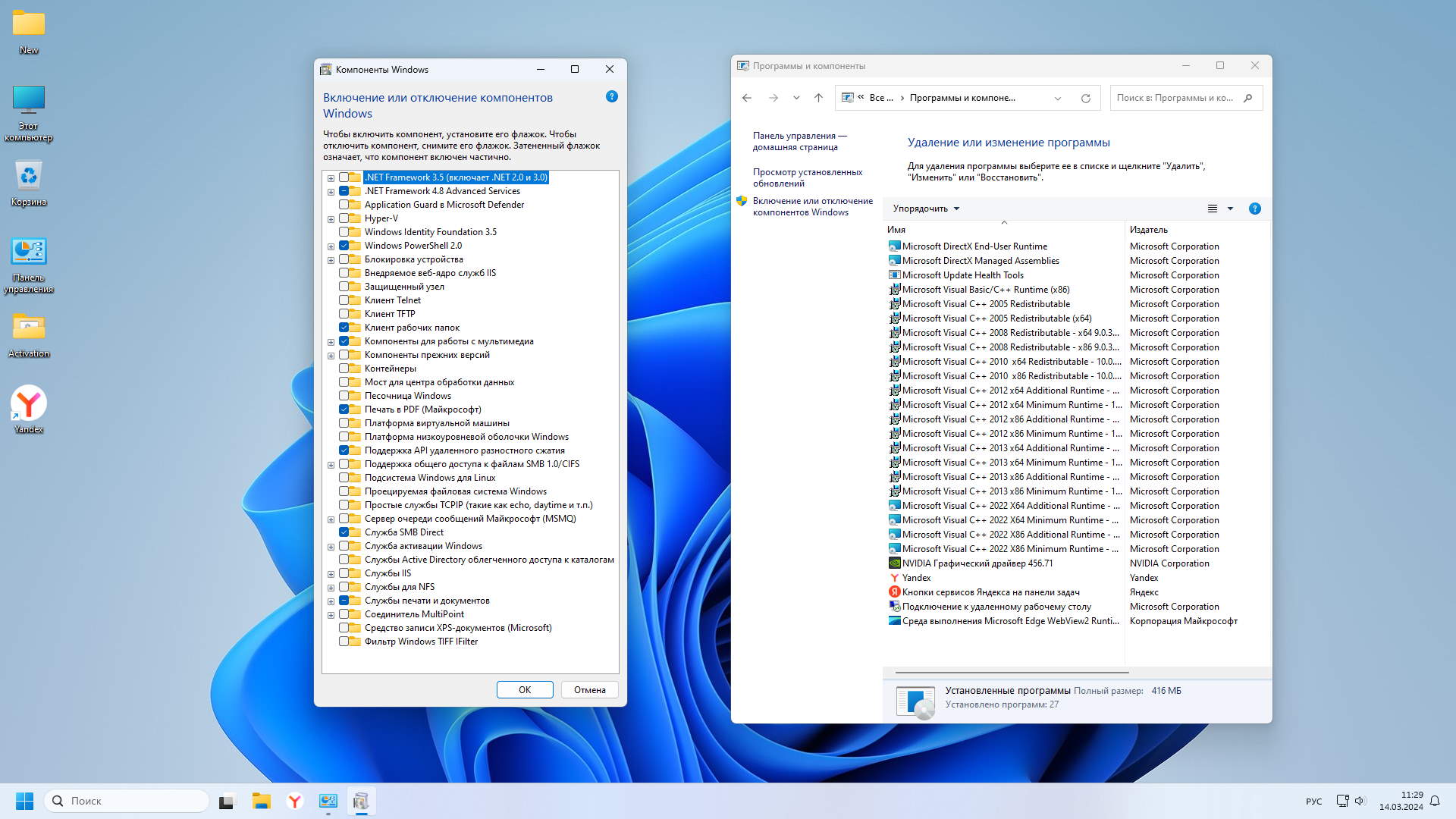The image size is (1456, 819).
Task: Click the blue help icon in Programs window
Action: tap(1254, 209)
